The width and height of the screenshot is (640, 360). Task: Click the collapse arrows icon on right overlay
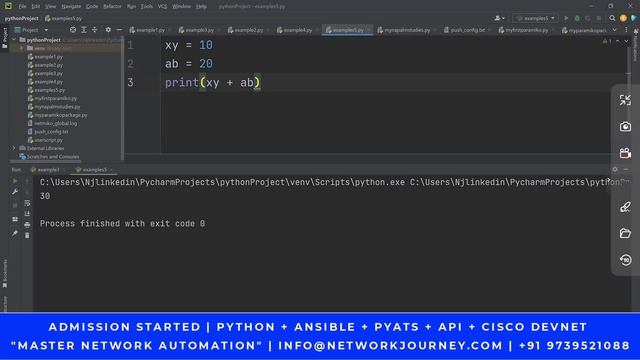[x=625, y=100]
